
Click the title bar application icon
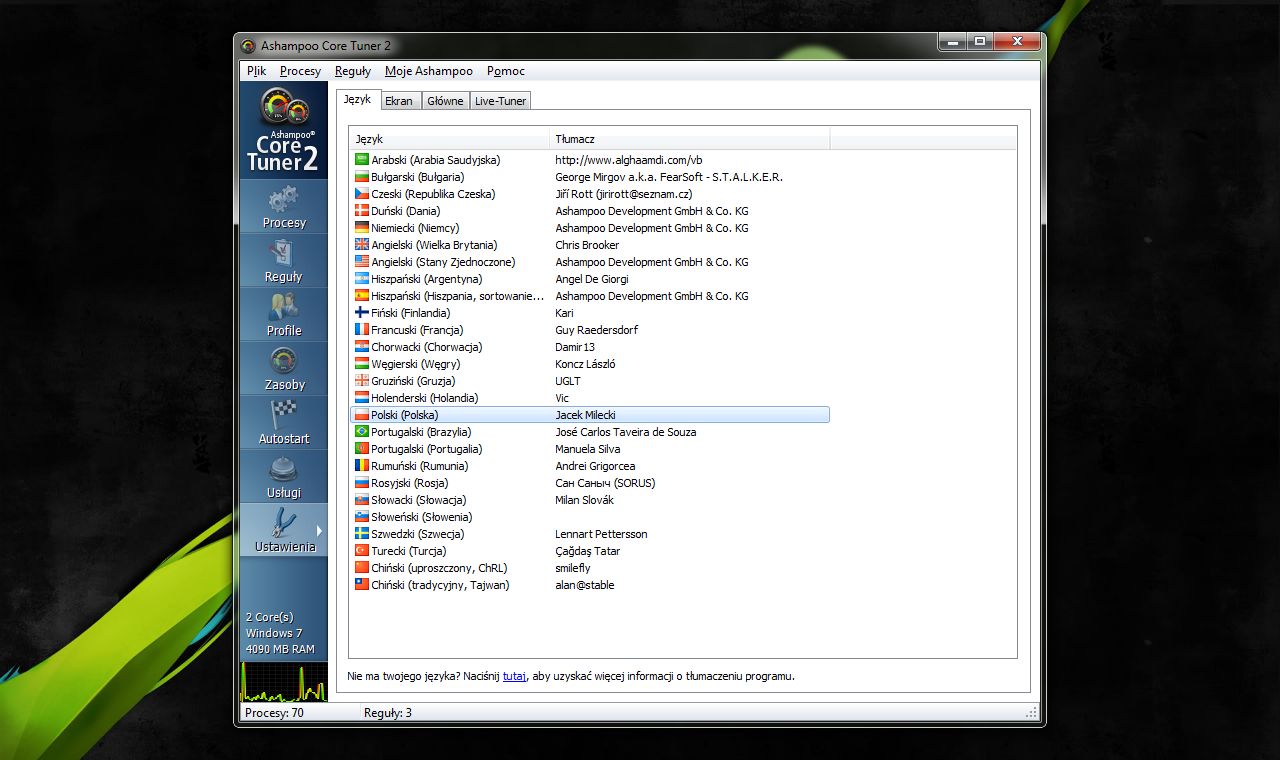point(248,45)
